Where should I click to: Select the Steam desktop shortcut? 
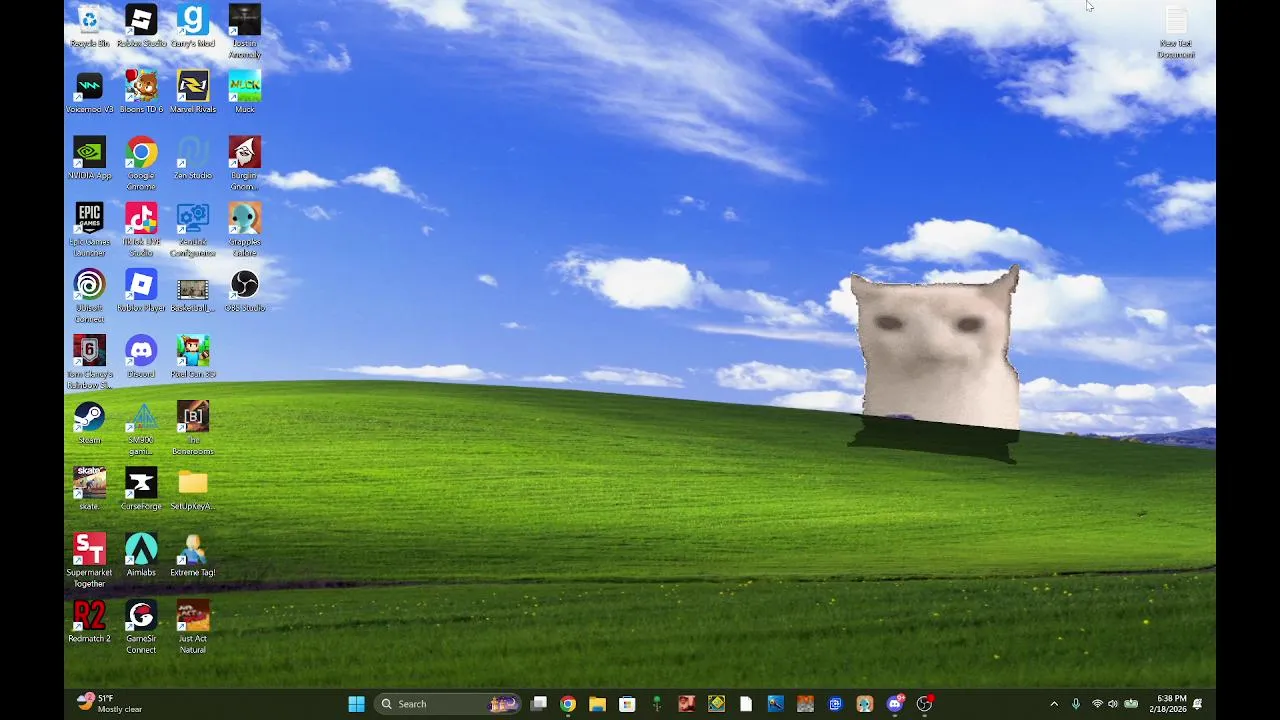click(89, 424)
